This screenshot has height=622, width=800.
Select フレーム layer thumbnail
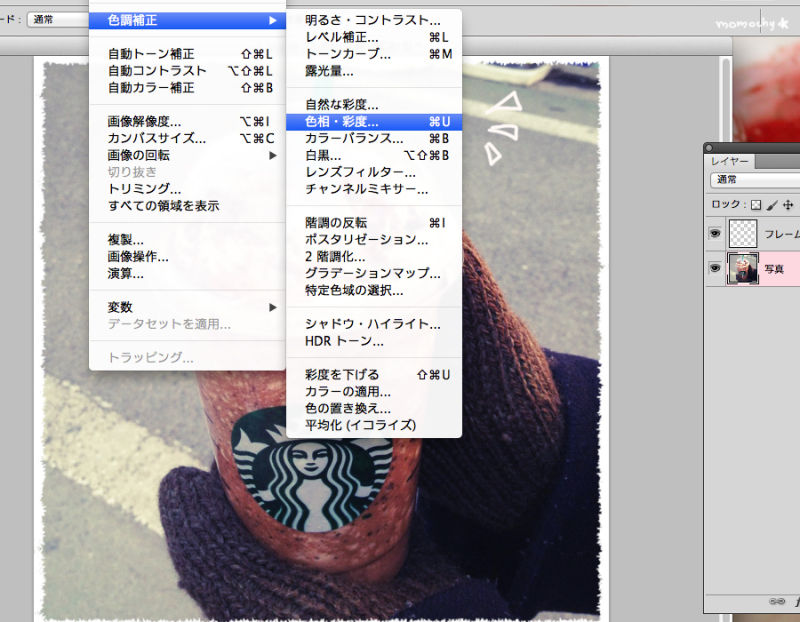[742, 234]
